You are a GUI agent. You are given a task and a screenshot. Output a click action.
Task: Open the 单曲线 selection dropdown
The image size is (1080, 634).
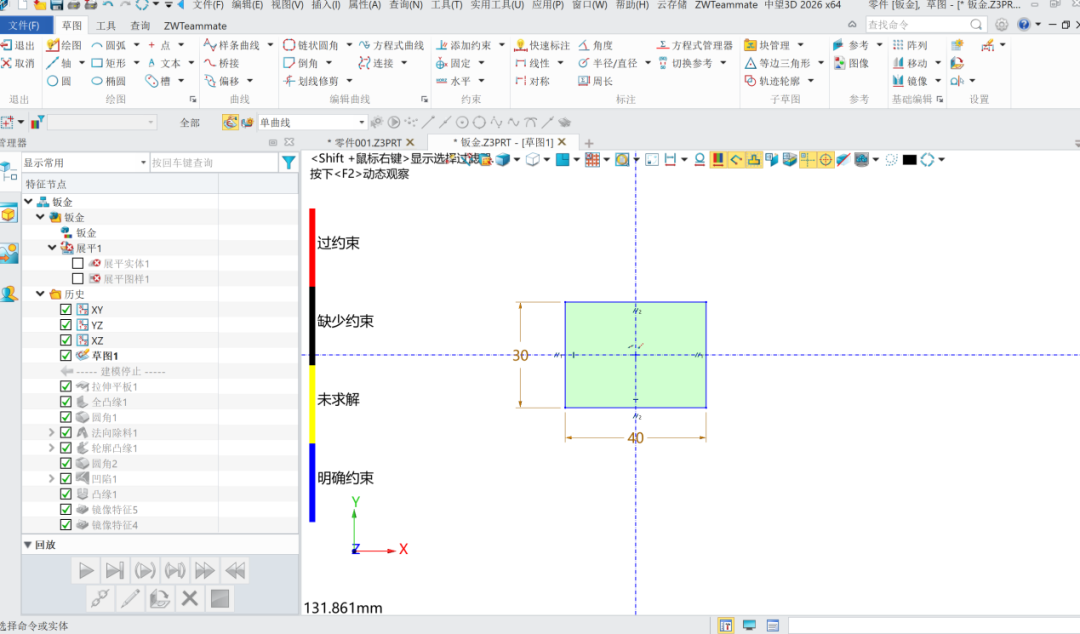(312, 123)
